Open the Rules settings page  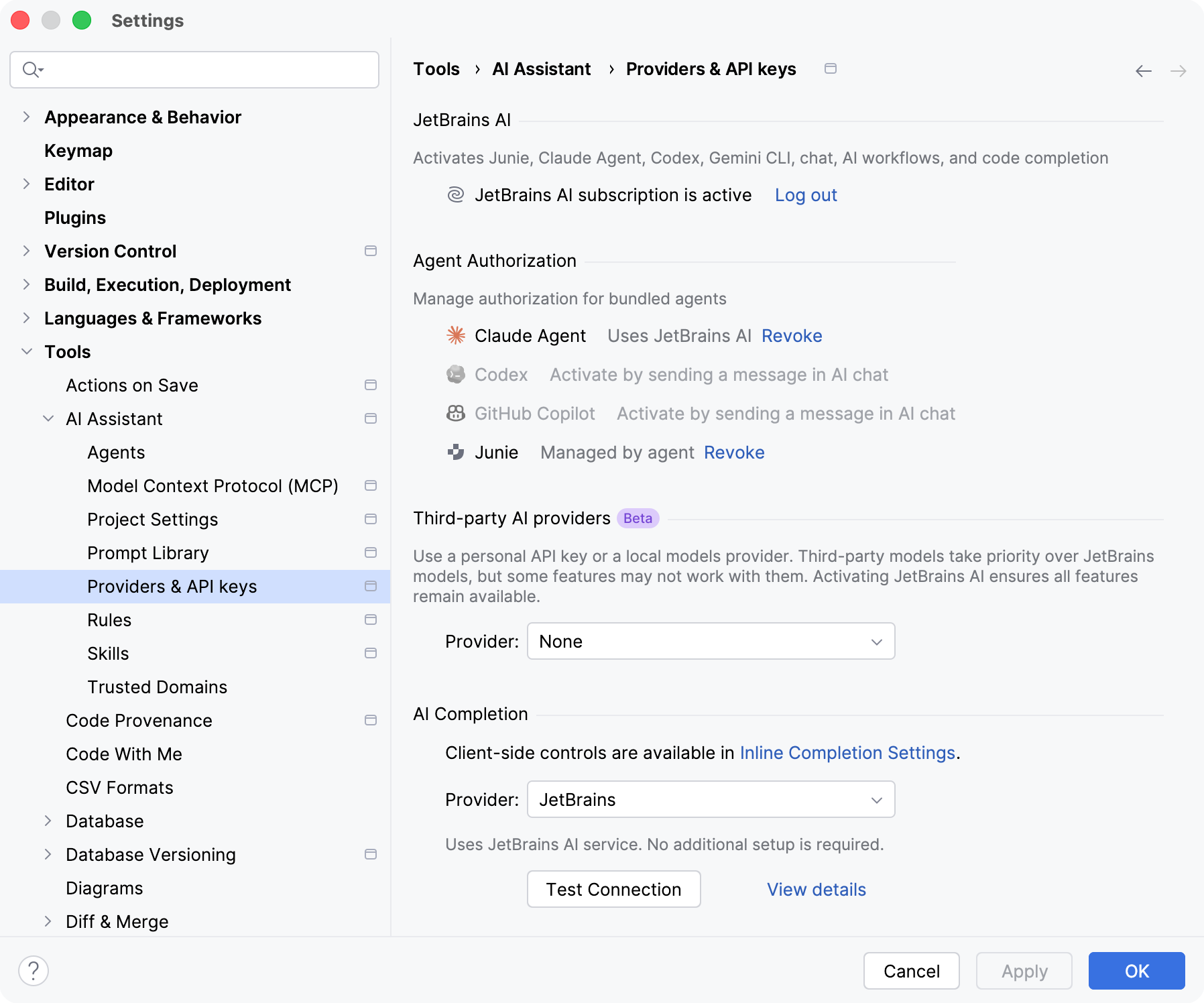coord(109,619)
